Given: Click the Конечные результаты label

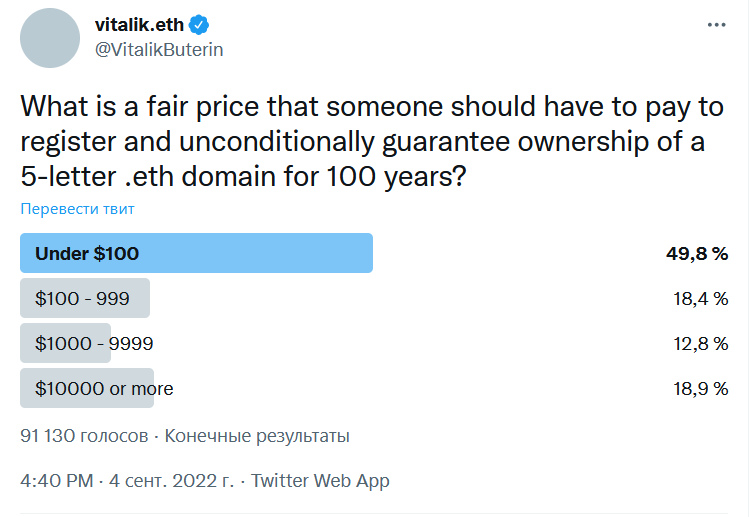Looking at the screenshot, I should 257,436.
